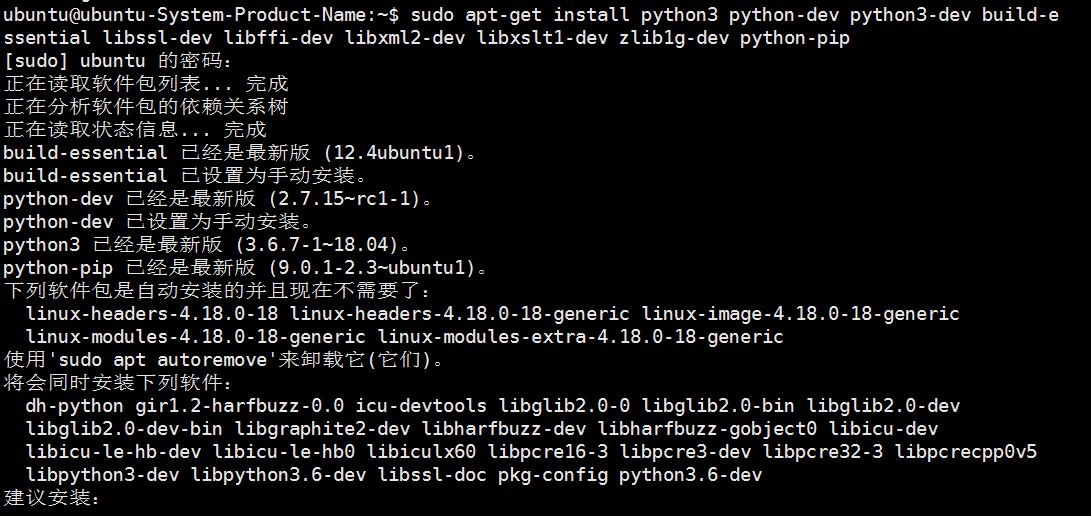Screen dimensions: 1091x516
Task: Click the libpcrecpp0v5 package name
Action: pyautogui.click(x=966, y=452)
